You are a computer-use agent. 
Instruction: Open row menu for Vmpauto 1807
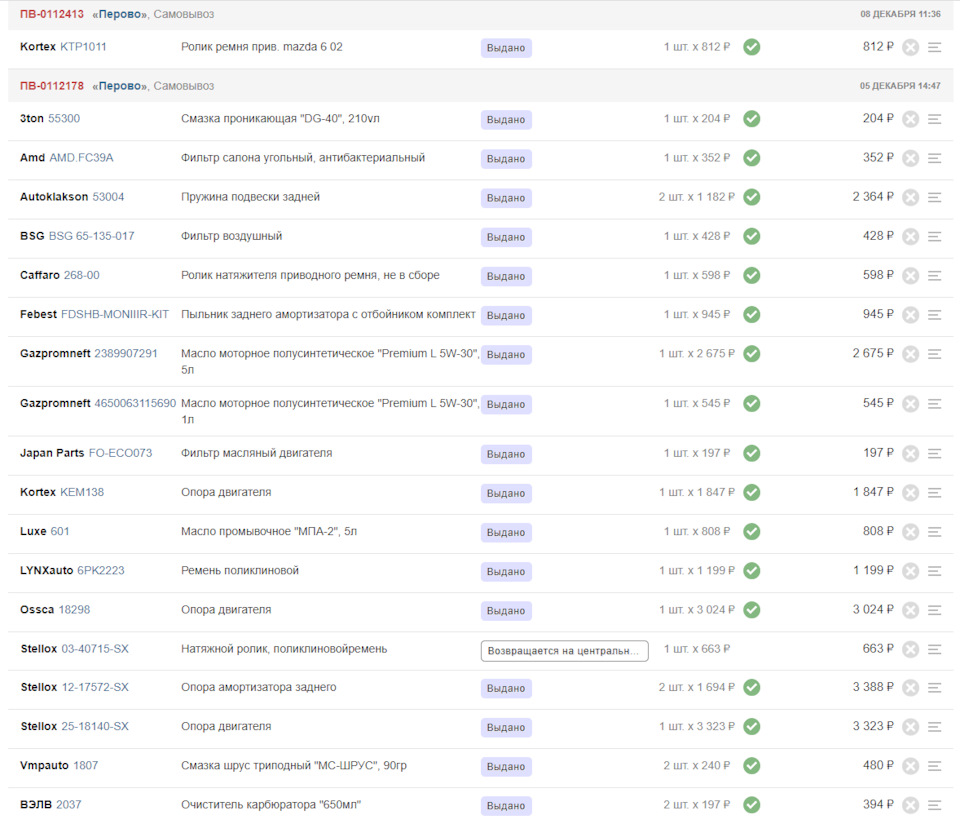[934, 766]
